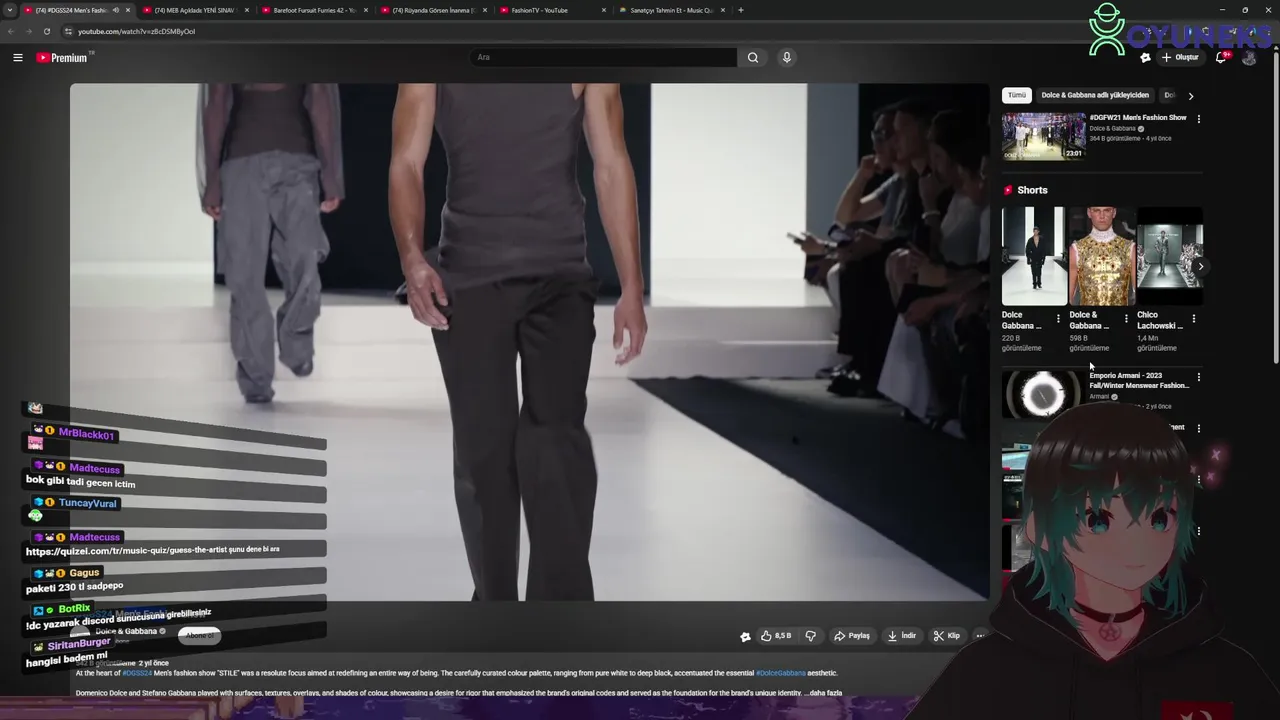1280x720 pixels.
Task: Open options menu for #DGFW21 video
Action: [x=1199, y=119]
